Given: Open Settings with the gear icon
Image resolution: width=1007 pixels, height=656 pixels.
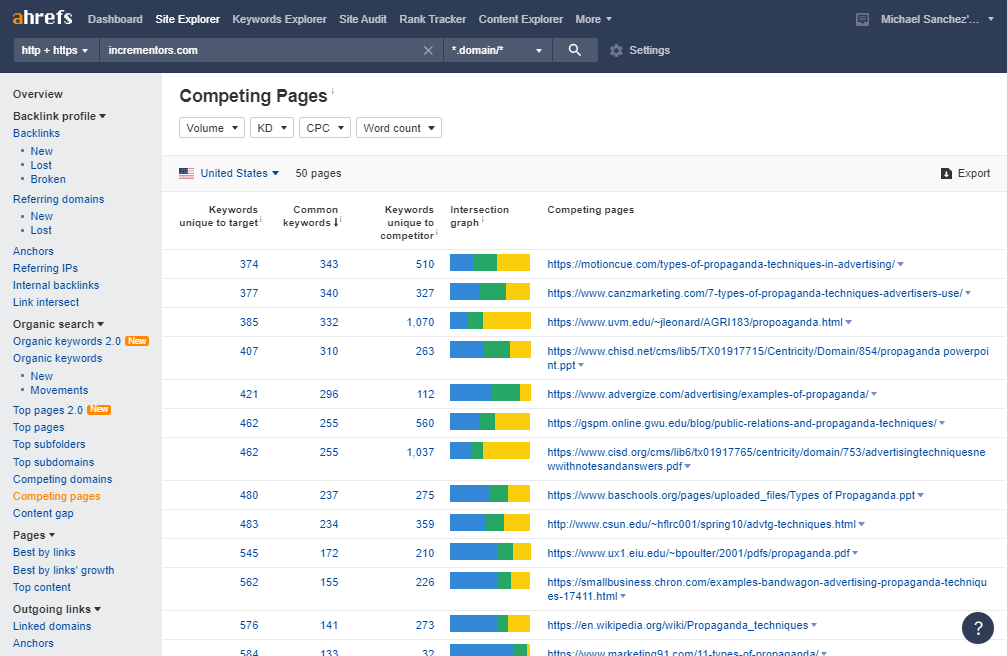Looking at the screenshot, I should click(x=616, y=50).
